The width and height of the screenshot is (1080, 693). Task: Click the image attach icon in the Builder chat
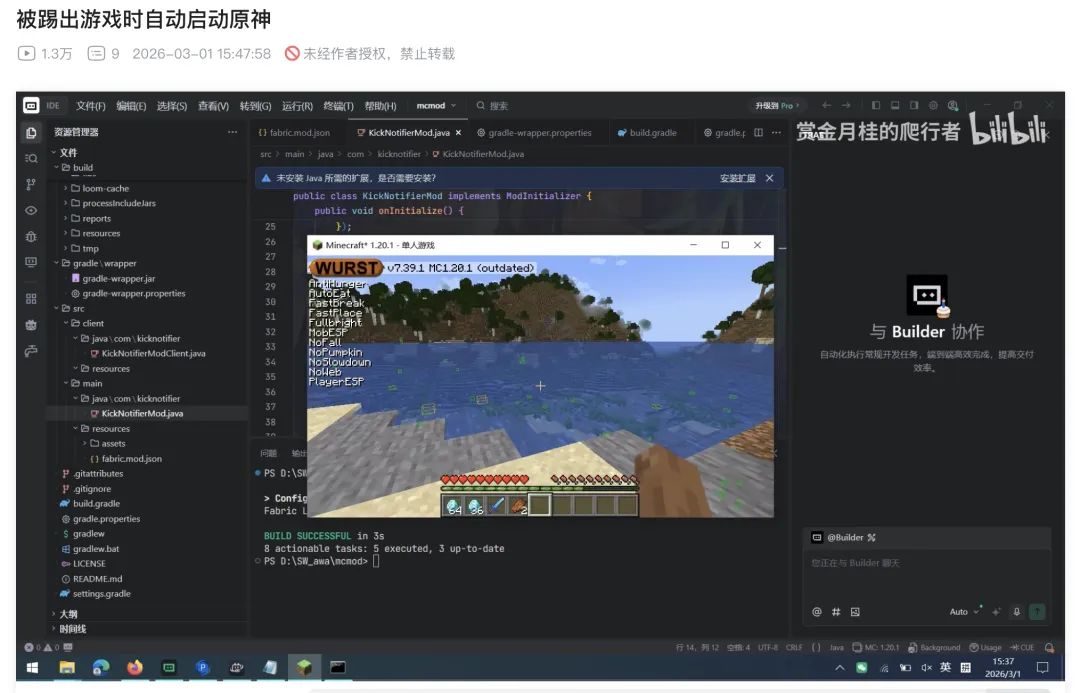coord(855,612)
